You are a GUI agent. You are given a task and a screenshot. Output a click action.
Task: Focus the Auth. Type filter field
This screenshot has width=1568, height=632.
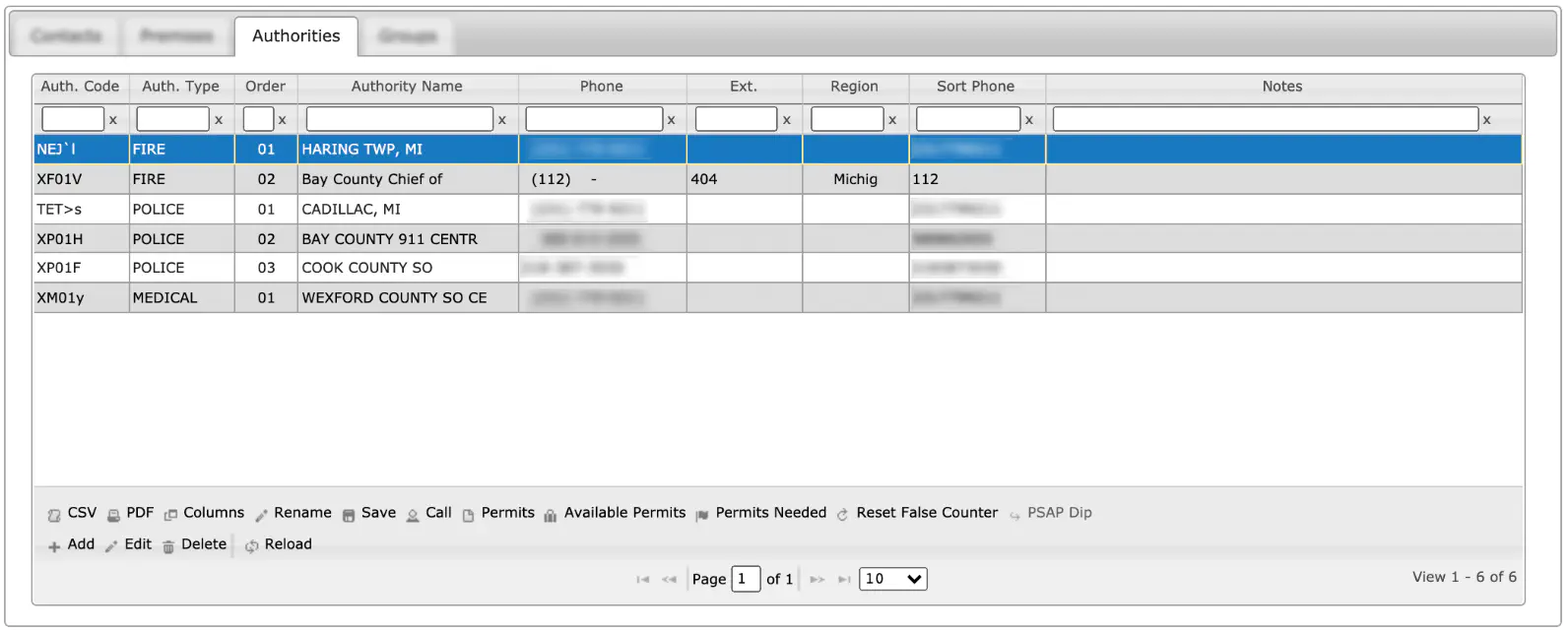point(172,119)
